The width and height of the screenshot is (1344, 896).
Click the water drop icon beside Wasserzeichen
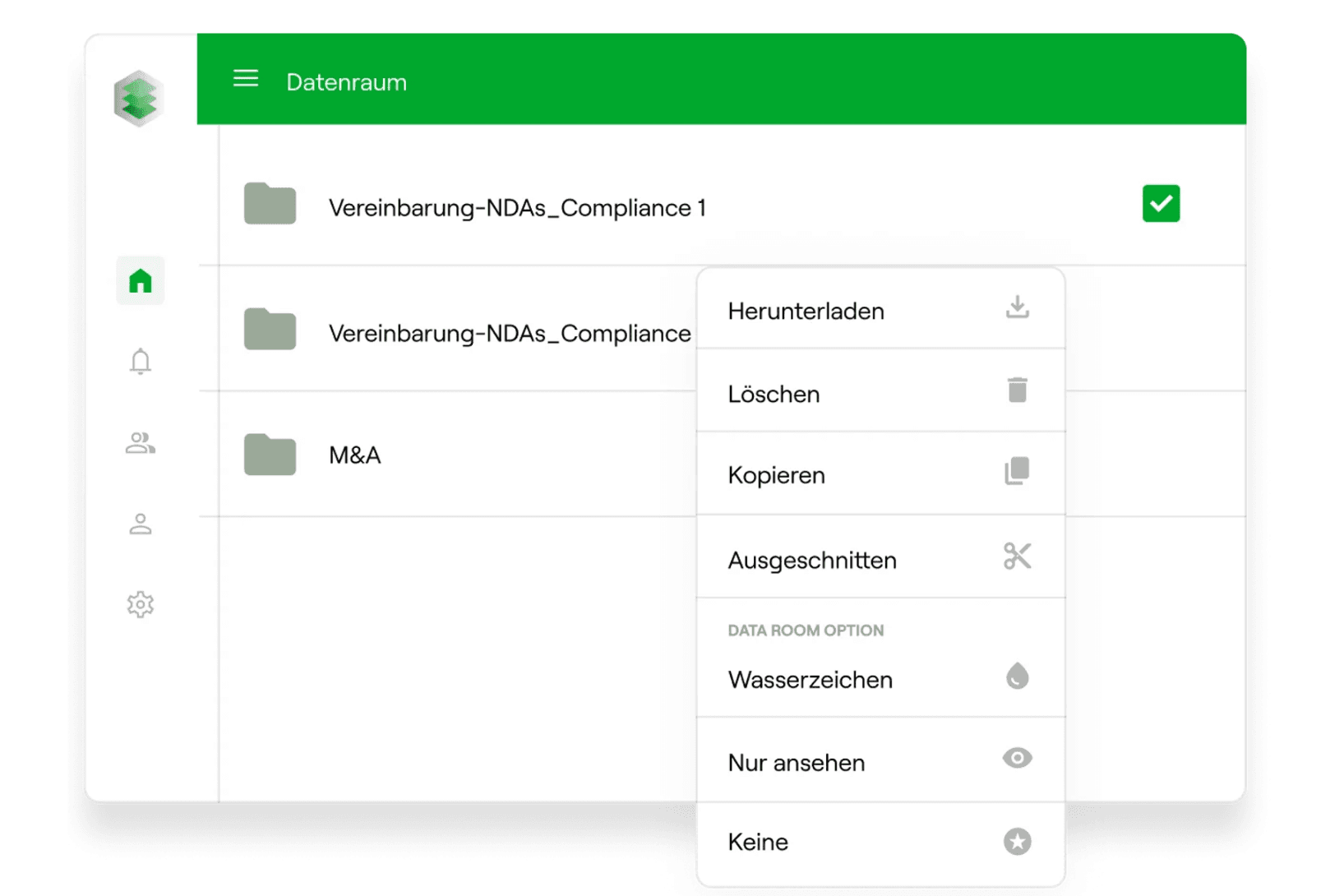coord(1018,676)
